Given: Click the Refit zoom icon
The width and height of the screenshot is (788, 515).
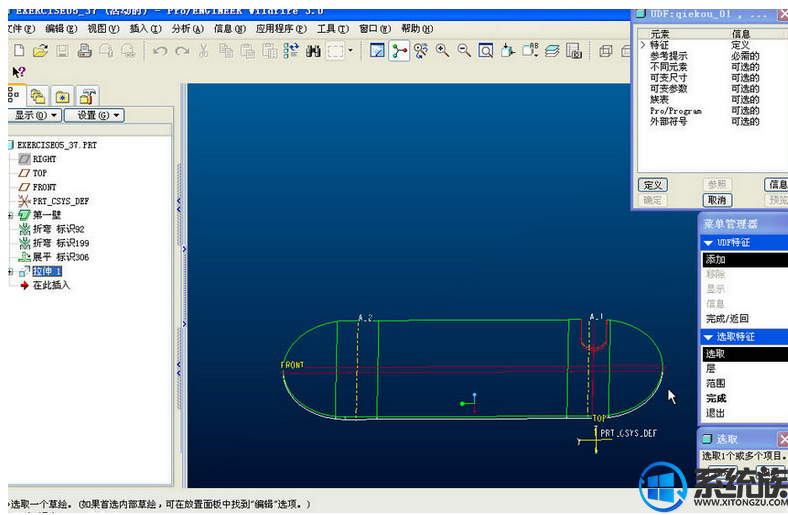Looking at the screenshot, I should tap(485, 51).
